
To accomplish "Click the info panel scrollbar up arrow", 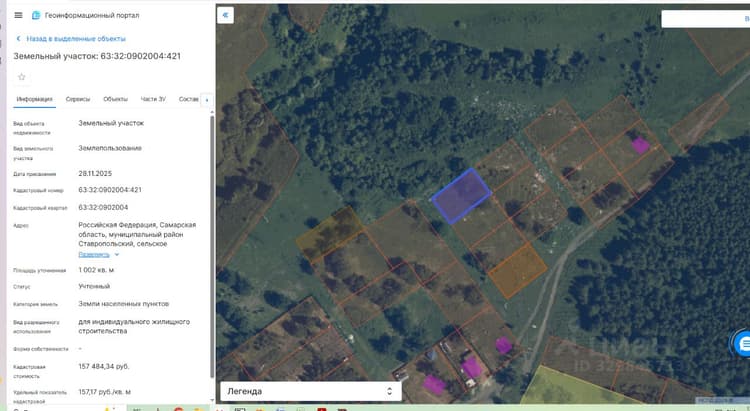I will coord(212,112).
